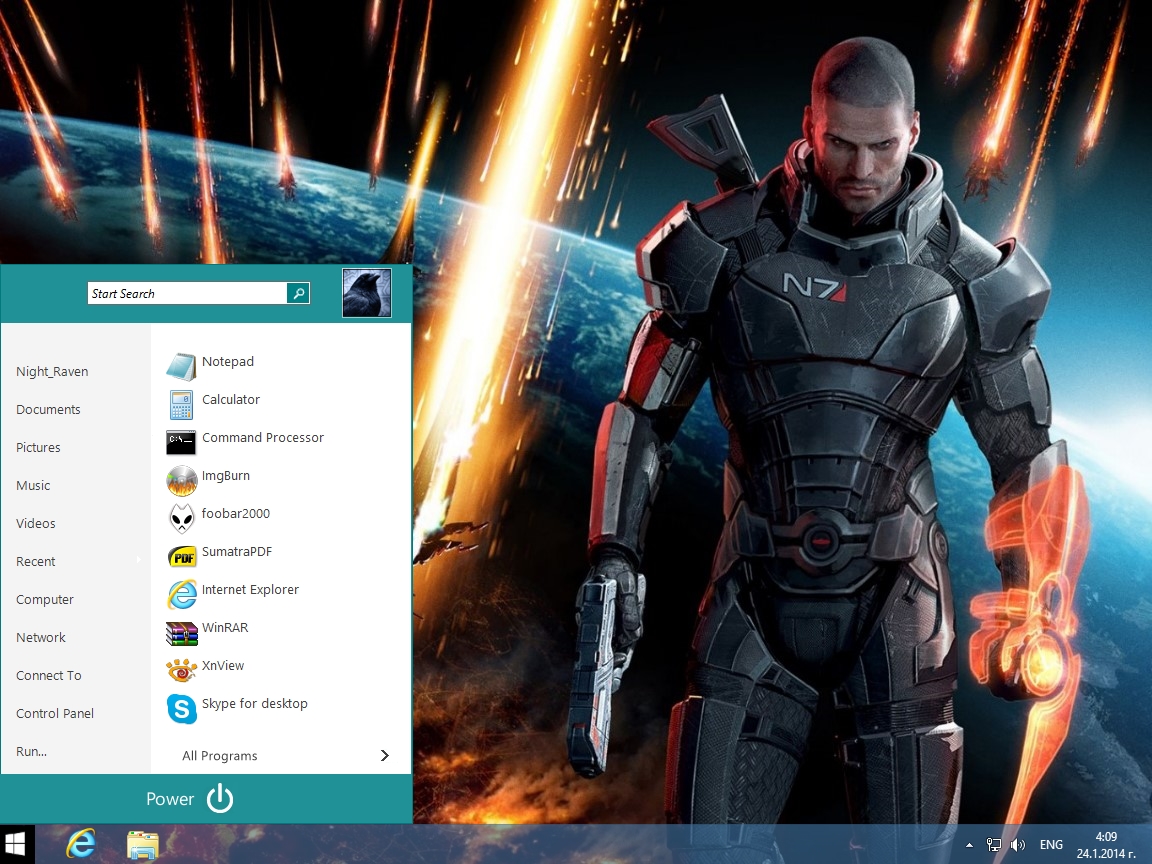
Task: Click the Power text label
Action: 170,799
